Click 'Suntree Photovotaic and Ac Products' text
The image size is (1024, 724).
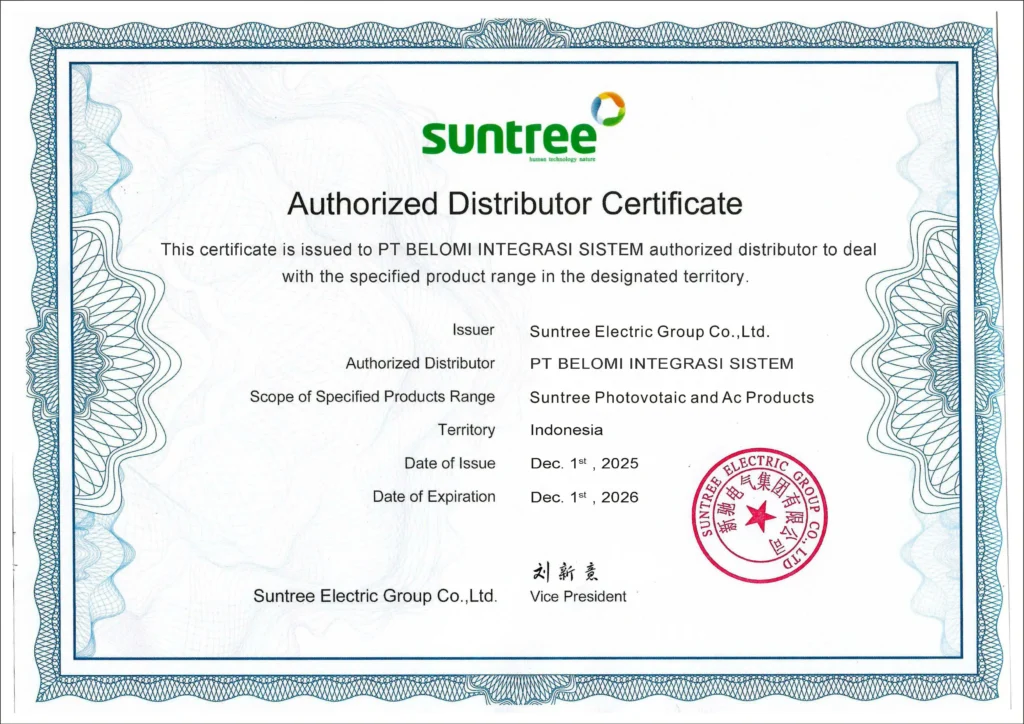672,398
